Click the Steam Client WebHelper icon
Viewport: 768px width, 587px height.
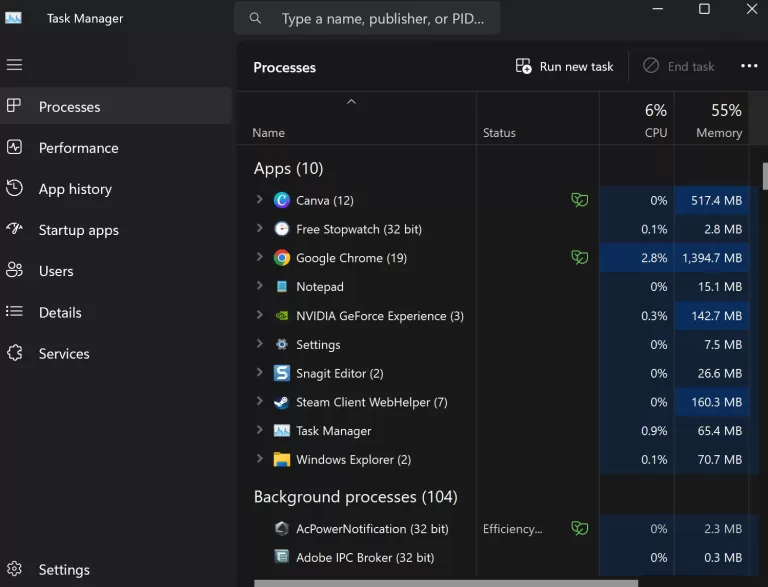pyautogui.click(x=282, y=402)
